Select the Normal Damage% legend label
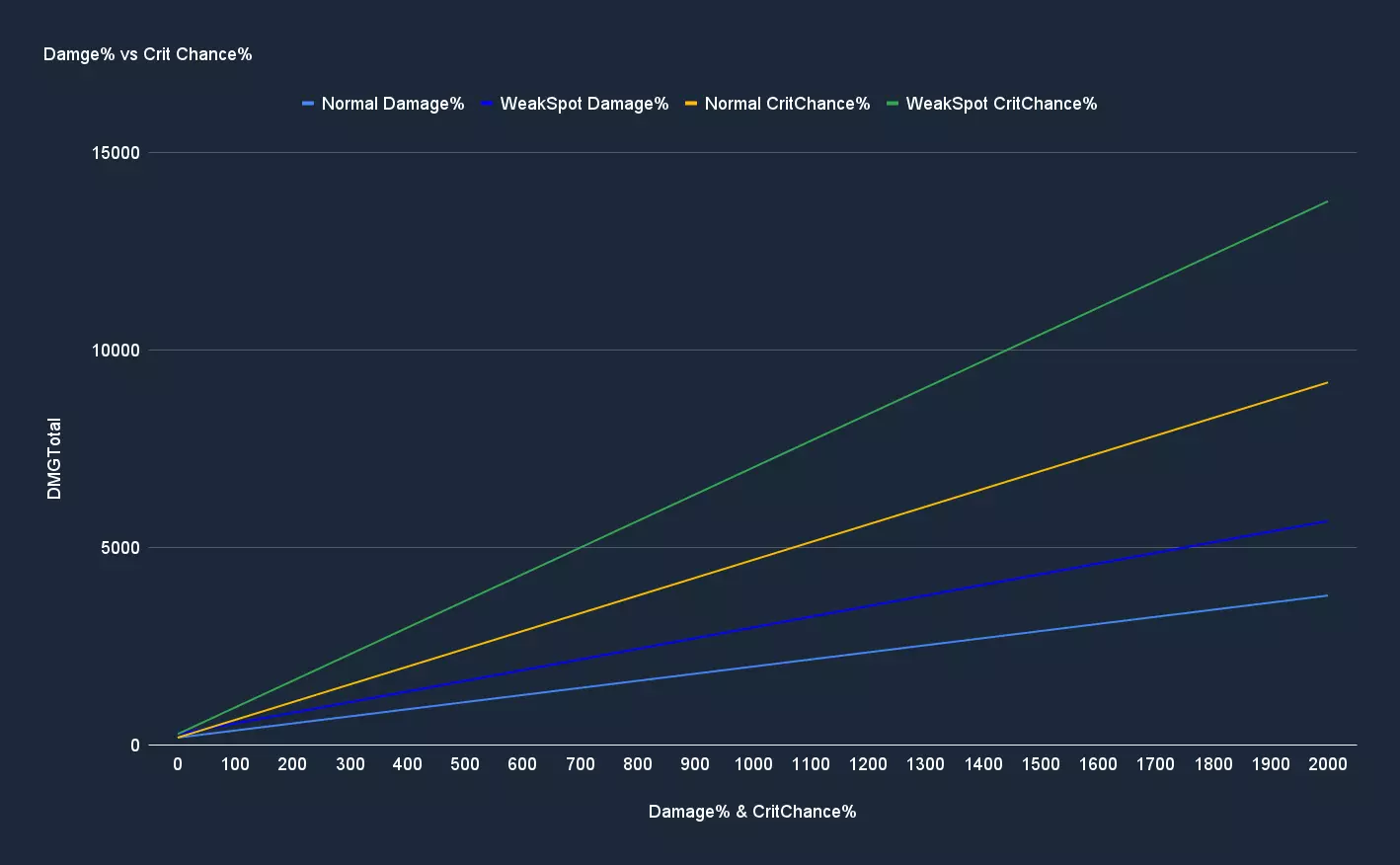The image size is (1400, 865). coord(393,104)
